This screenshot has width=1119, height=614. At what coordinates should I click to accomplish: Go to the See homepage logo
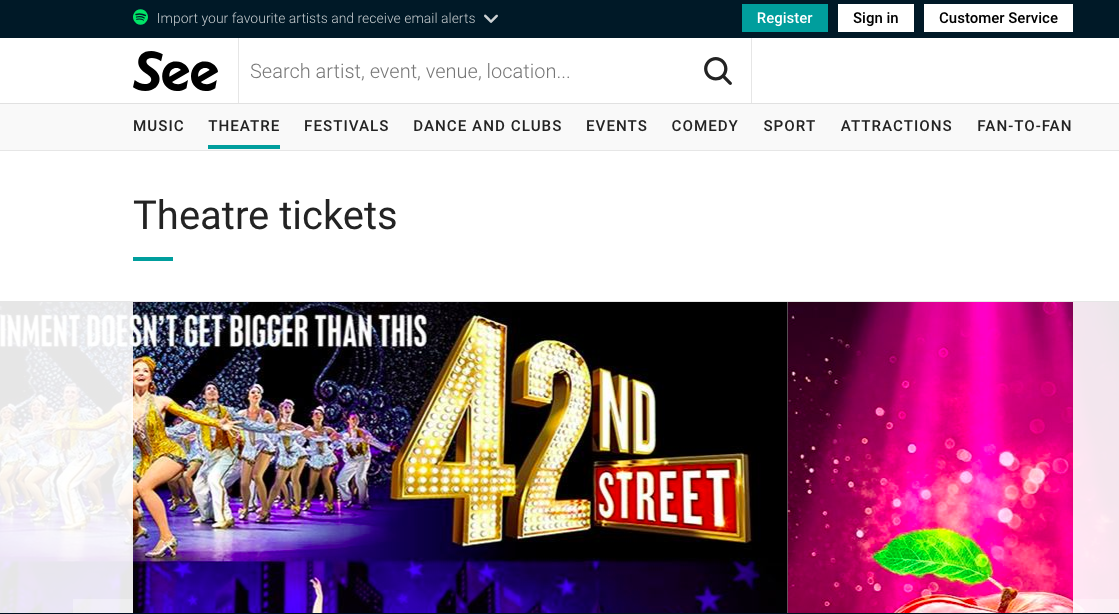point(176,71)
